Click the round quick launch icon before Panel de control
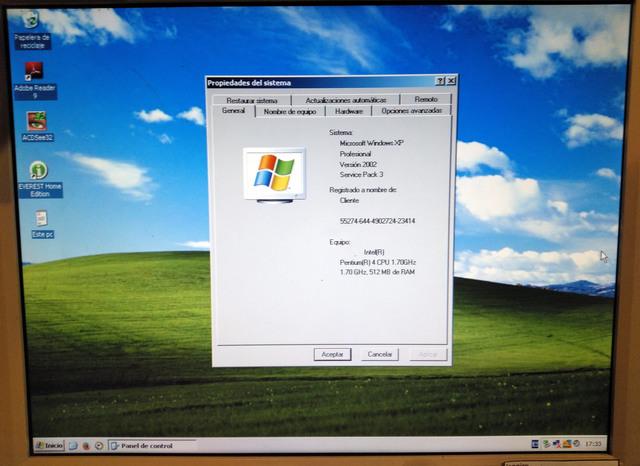This screenshot has width=640, height=466. pyautogui.click(x=99, y=446)
